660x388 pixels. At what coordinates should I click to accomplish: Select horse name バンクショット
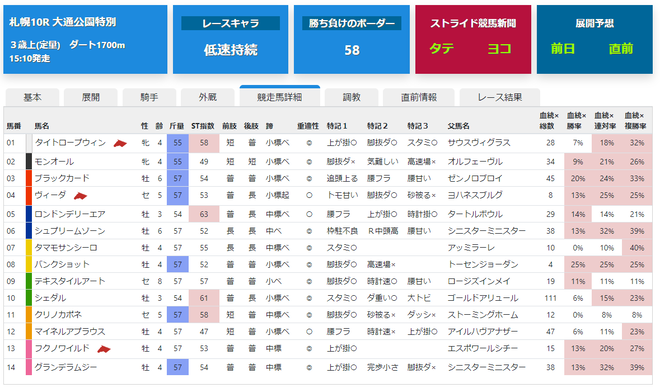coord(62,265)
